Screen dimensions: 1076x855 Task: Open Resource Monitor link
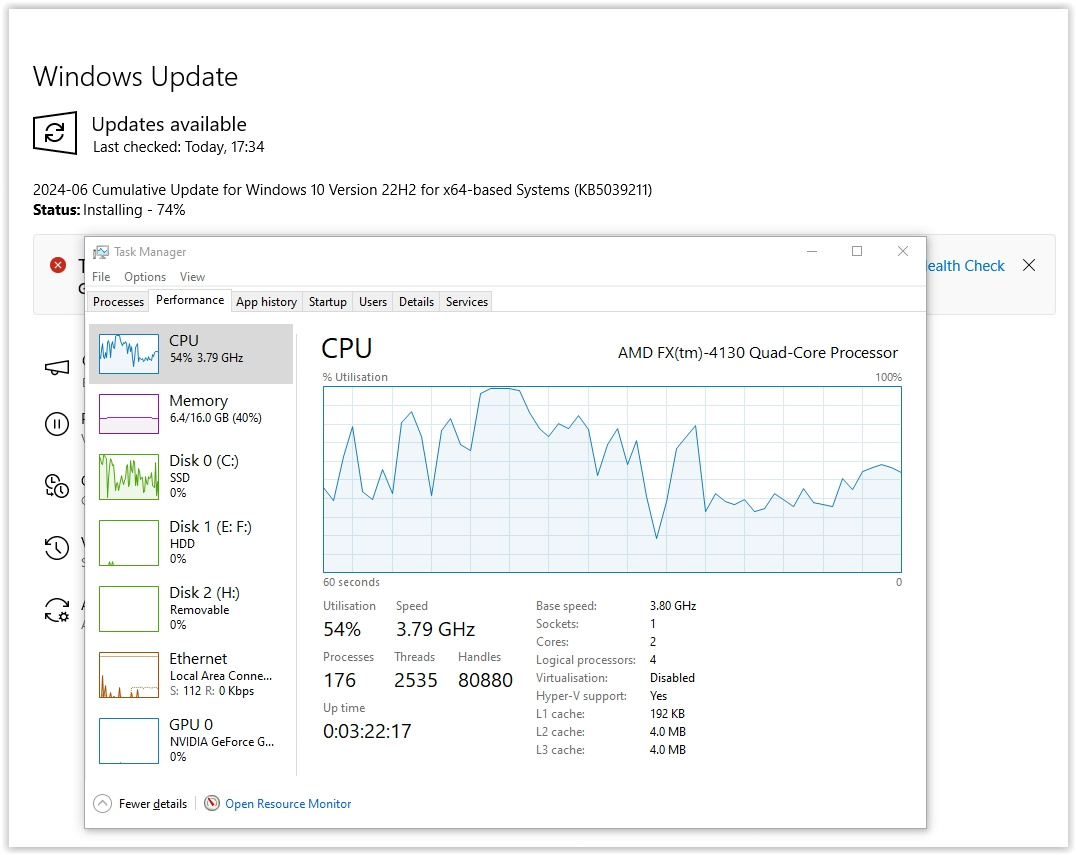click(288, 804)
